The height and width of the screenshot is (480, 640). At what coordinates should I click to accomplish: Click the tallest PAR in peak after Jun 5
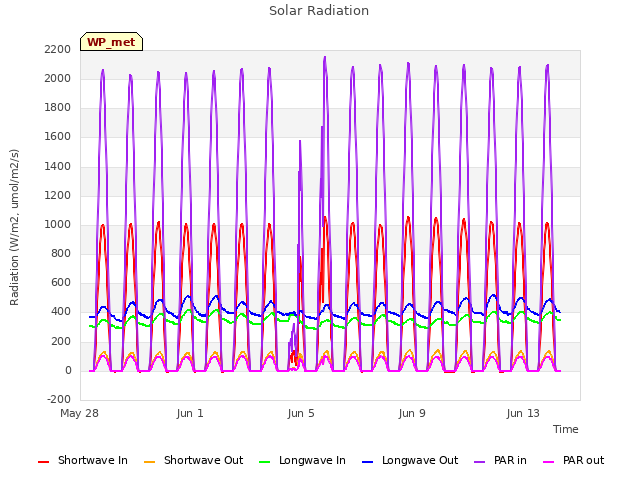coord(325,58)
